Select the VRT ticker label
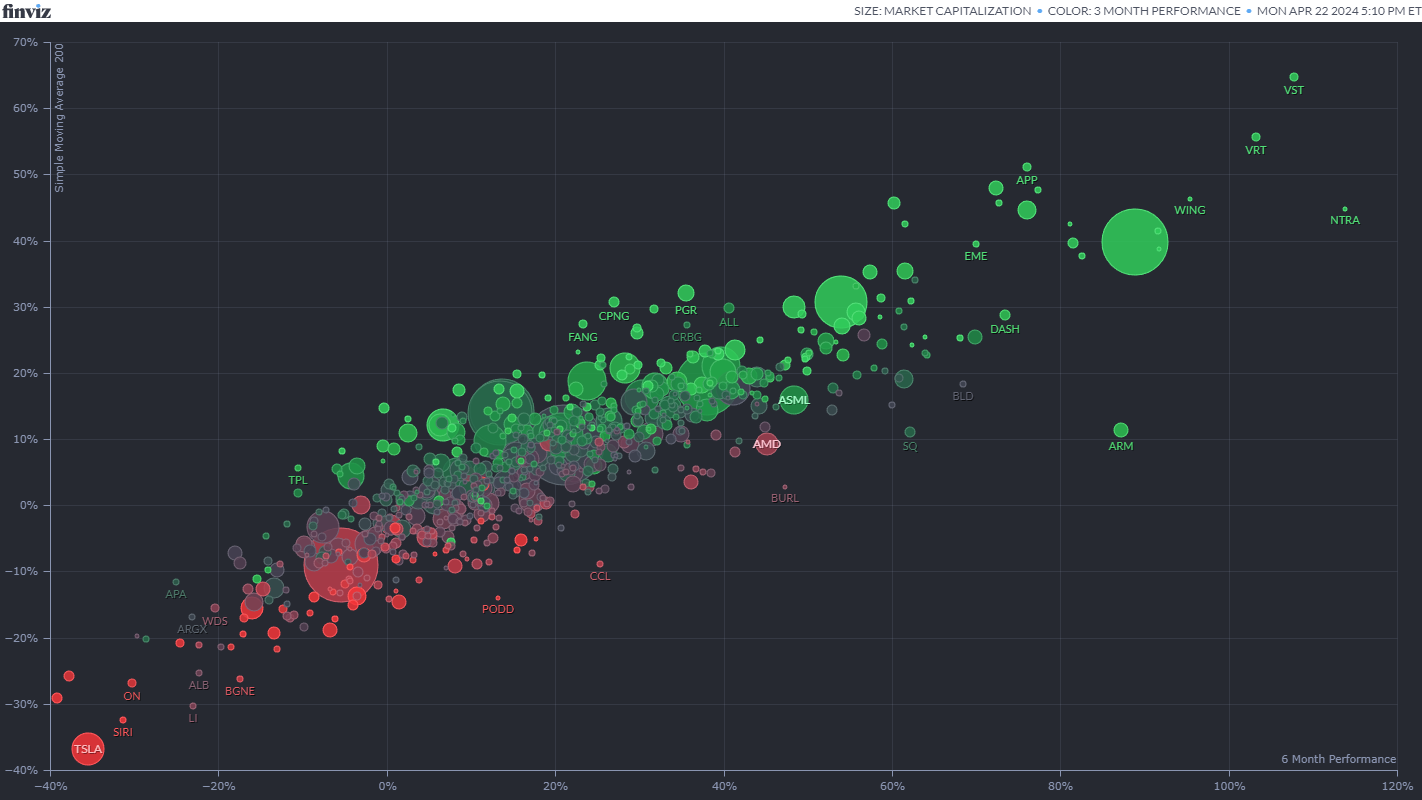The width and height of the screenshot is (1422, 800). coord(1256,150)
